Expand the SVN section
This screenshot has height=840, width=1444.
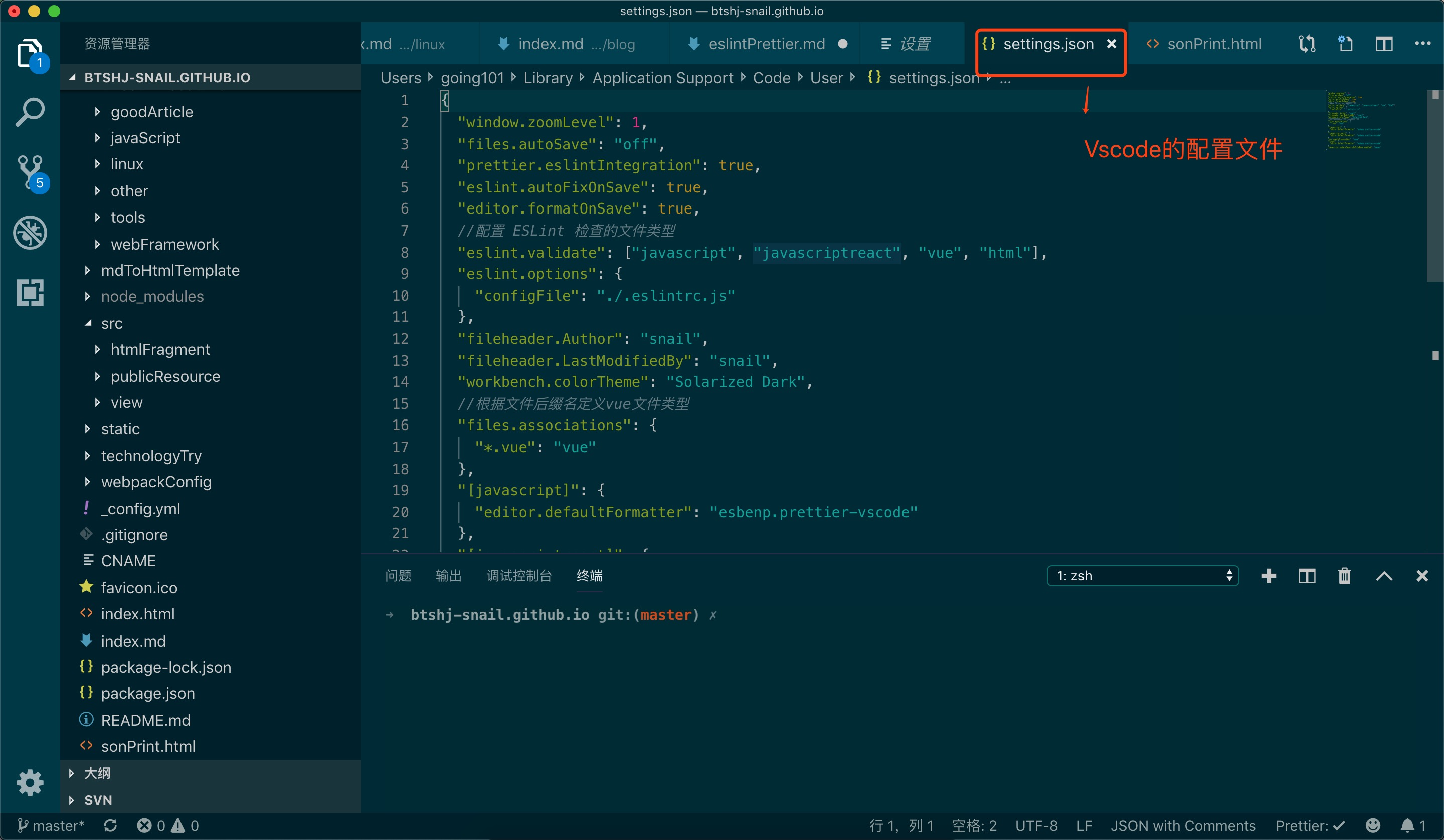pyautogui.click(x=98, y=800)
